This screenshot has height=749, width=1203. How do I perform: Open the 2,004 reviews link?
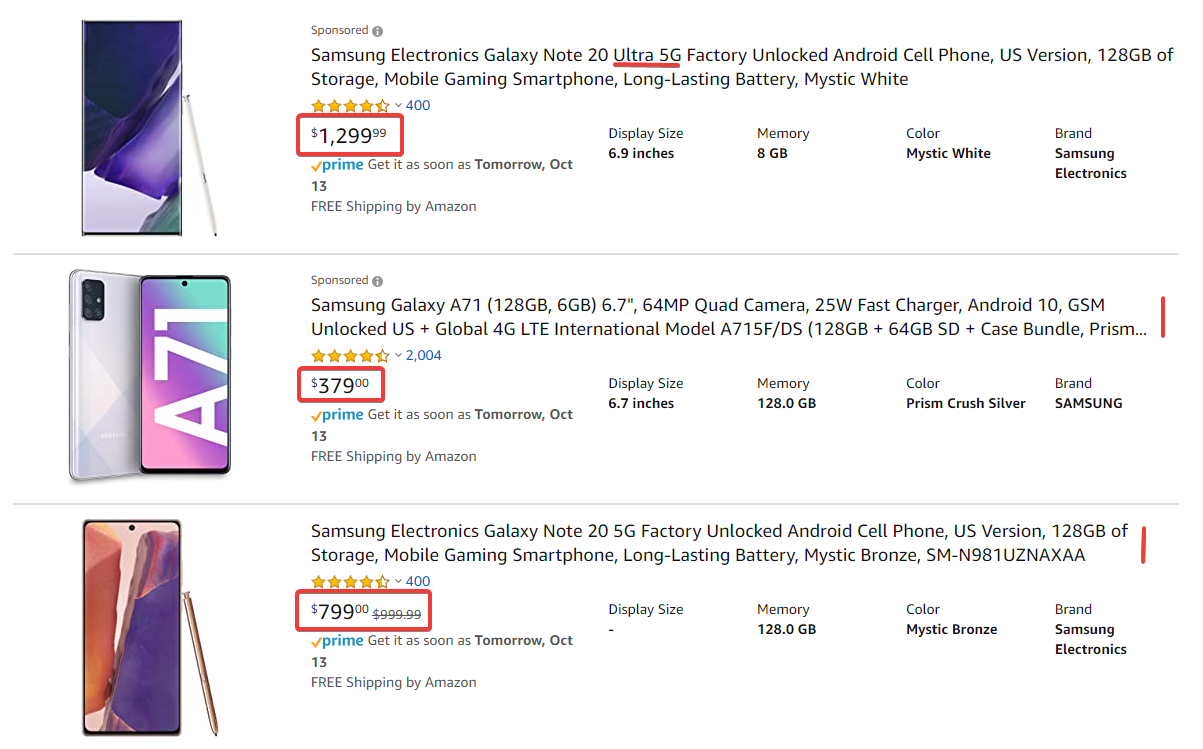tap(424, 356)
